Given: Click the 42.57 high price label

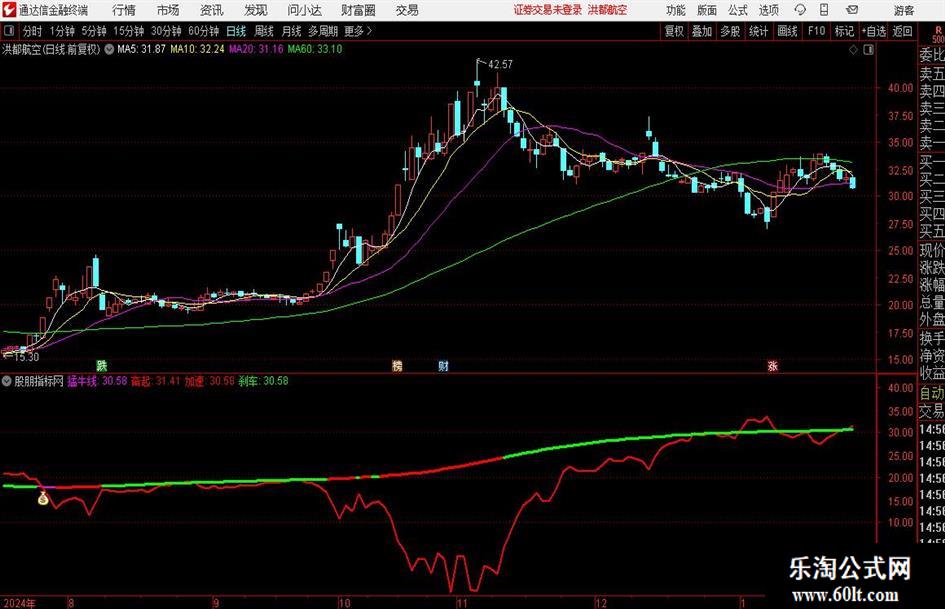Looking at the screenshot, I should pos(500,65).
